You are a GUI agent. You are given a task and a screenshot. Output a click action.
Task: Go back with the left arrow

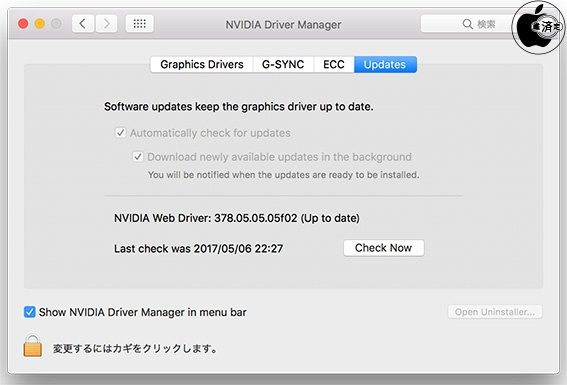(83, 24)
